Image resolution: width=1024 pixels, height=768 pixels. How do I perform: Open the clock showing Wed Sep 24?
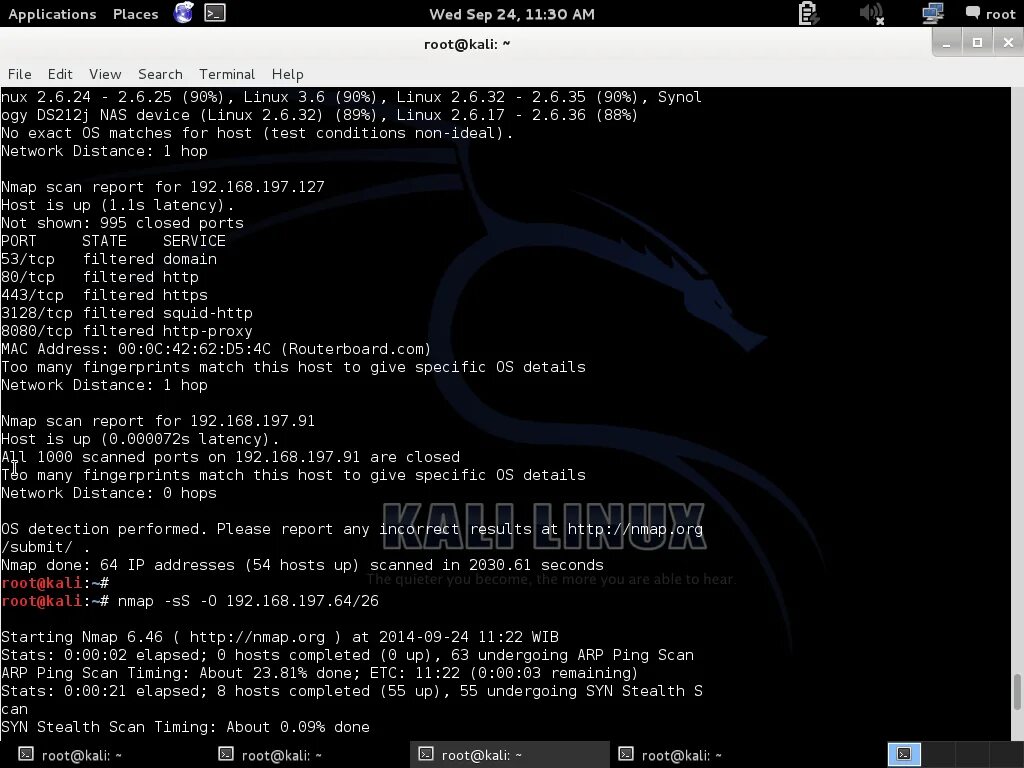511,14
